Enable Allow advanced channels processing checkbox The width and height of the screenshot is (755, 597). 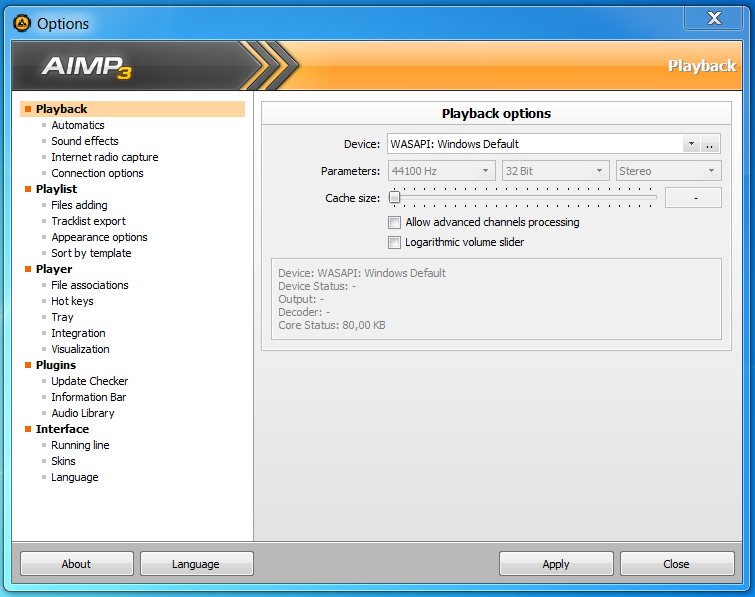pos(394,222)
